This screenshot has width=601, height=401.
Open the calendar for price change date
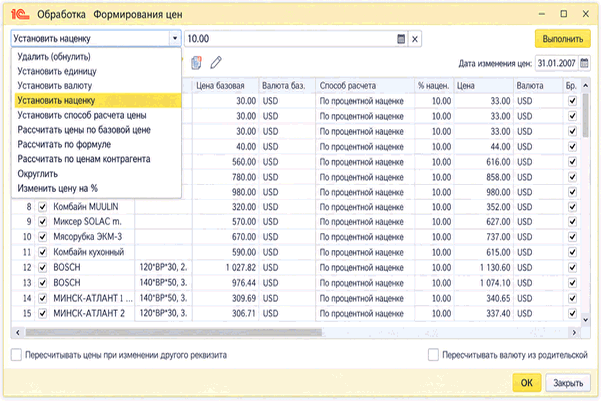(585, 63)
